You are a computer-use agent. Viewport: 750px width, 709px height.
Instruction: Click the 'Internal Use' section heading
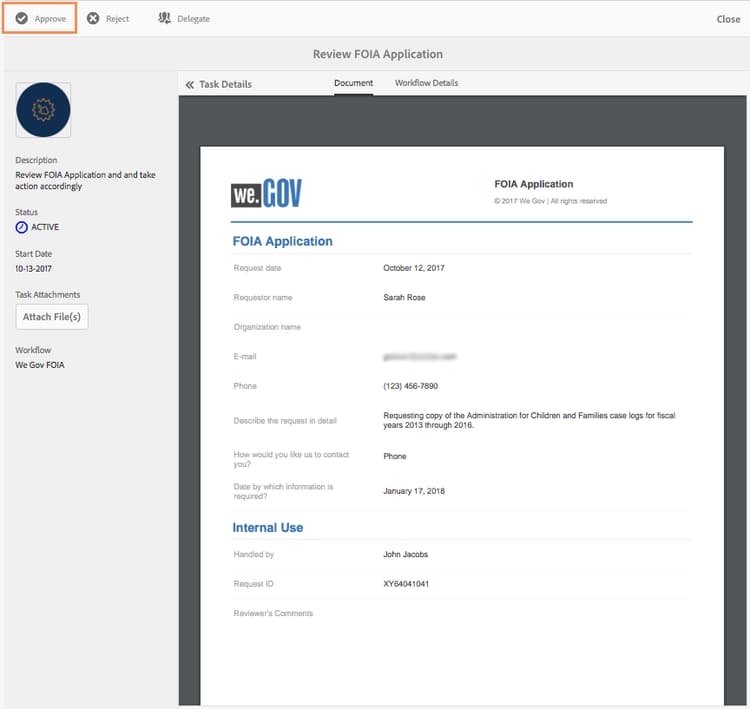pos(268,528)
